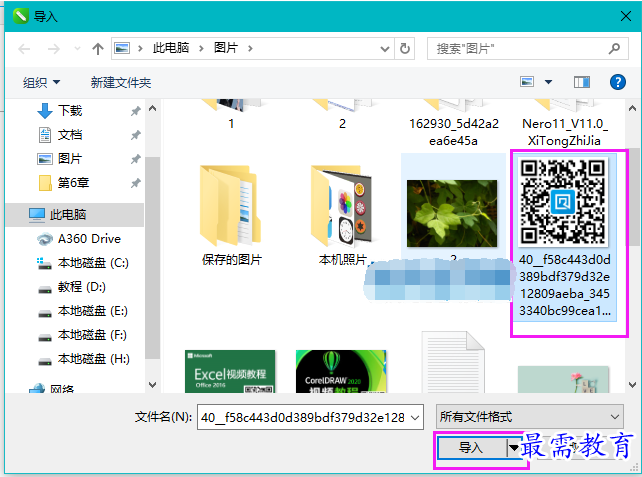Image resolution: width=642 pixels, height=477 pixels.
Task: Close the 导入 dialog
Action: pos(626,16)
